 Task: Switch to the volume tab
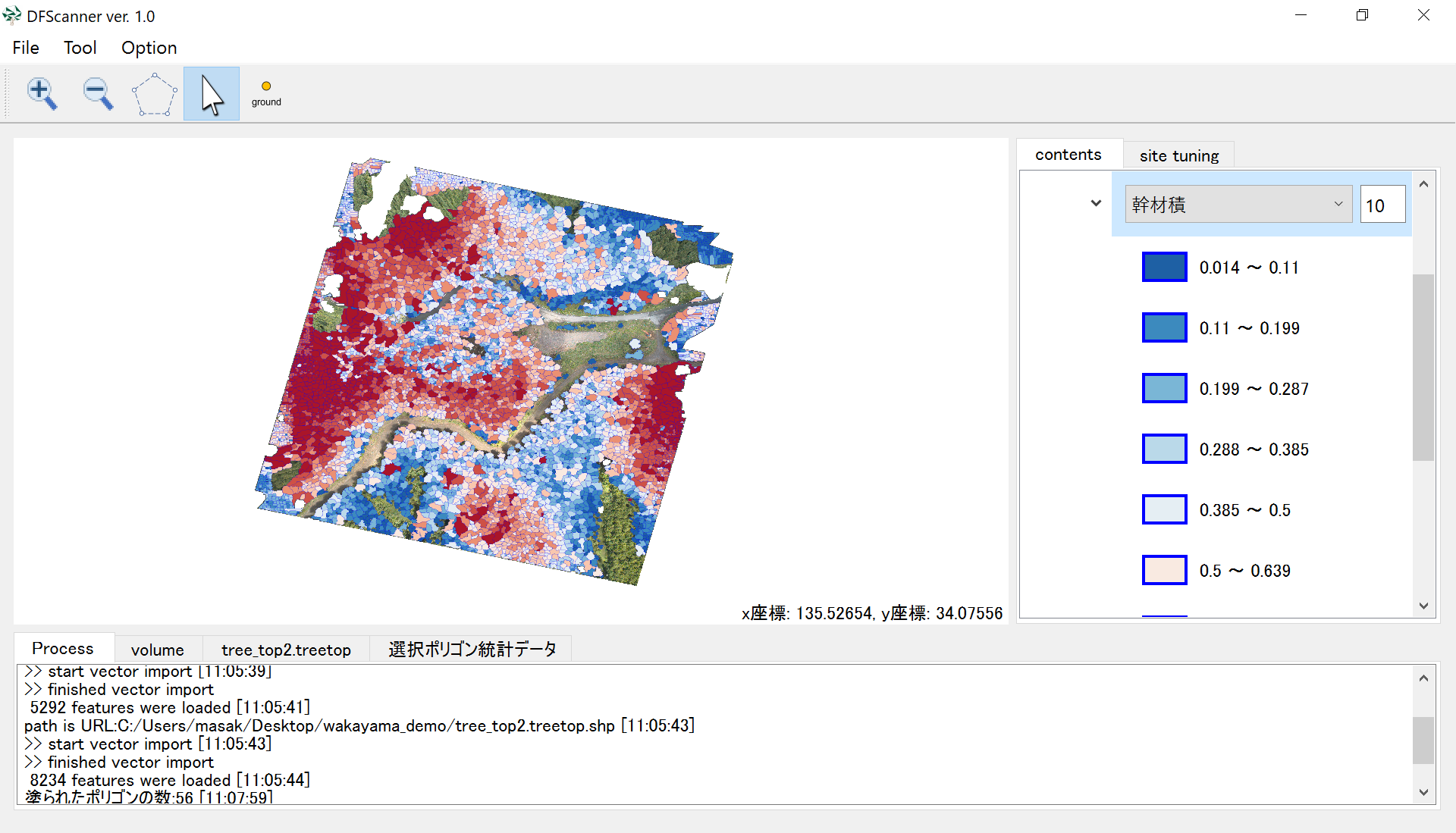pos(157,650)
